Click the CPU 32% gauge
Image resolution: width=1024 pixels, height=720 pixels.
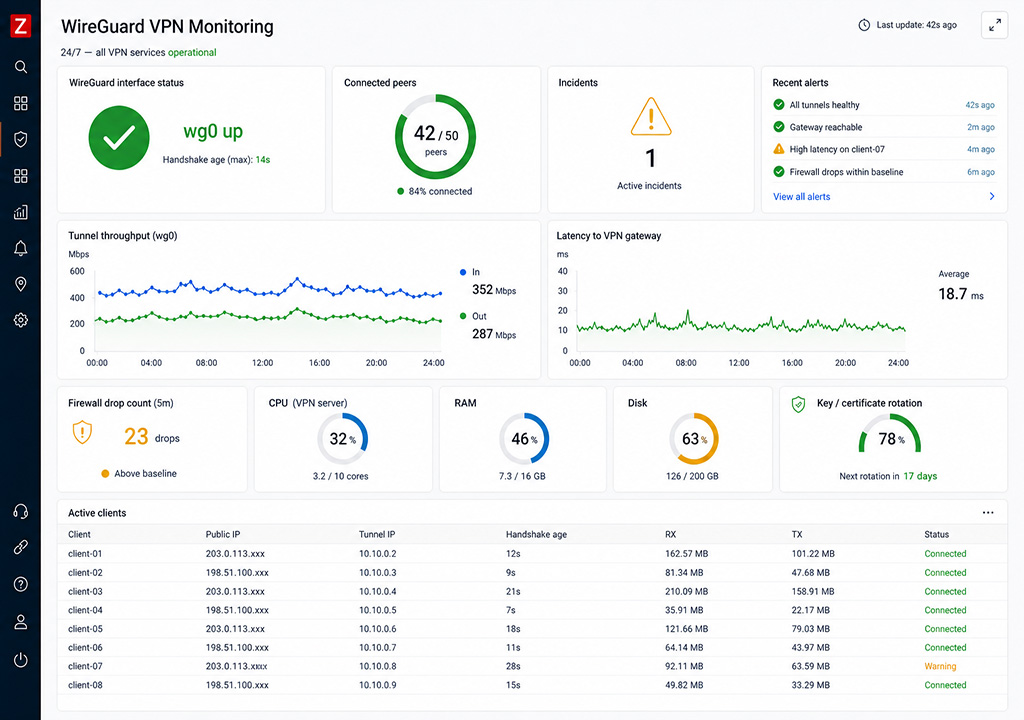click(343, 438)
